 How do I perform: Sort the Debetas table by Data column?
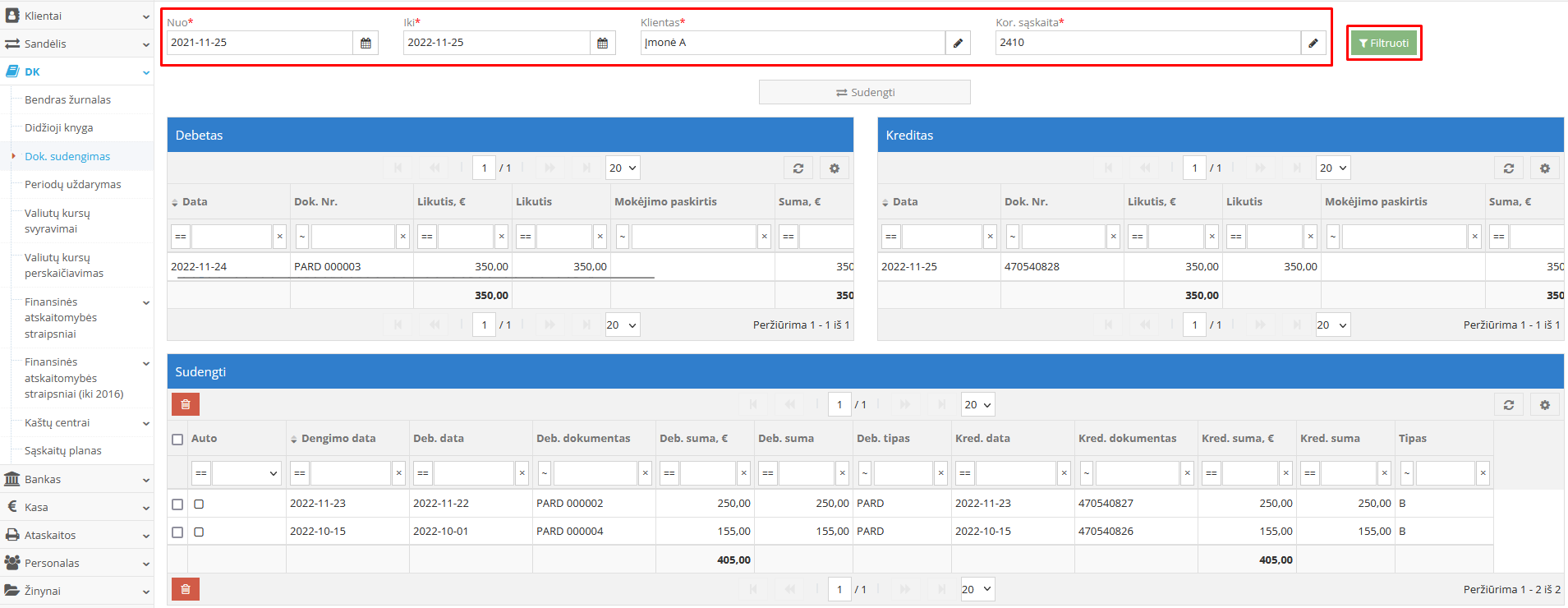coord(194,202)
